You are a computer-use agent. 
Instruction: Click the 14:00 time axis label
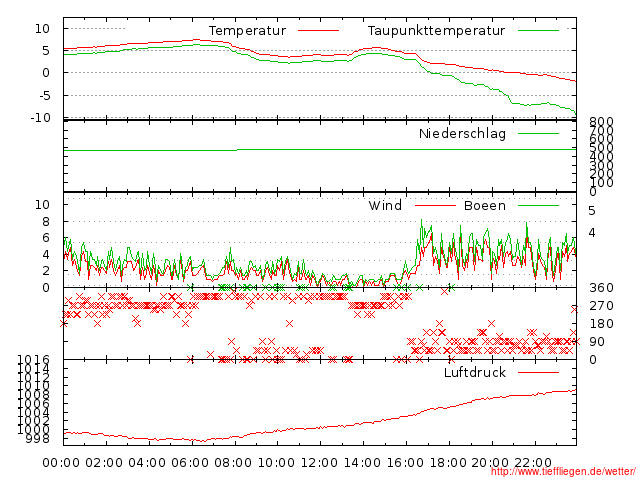[362, 463]
